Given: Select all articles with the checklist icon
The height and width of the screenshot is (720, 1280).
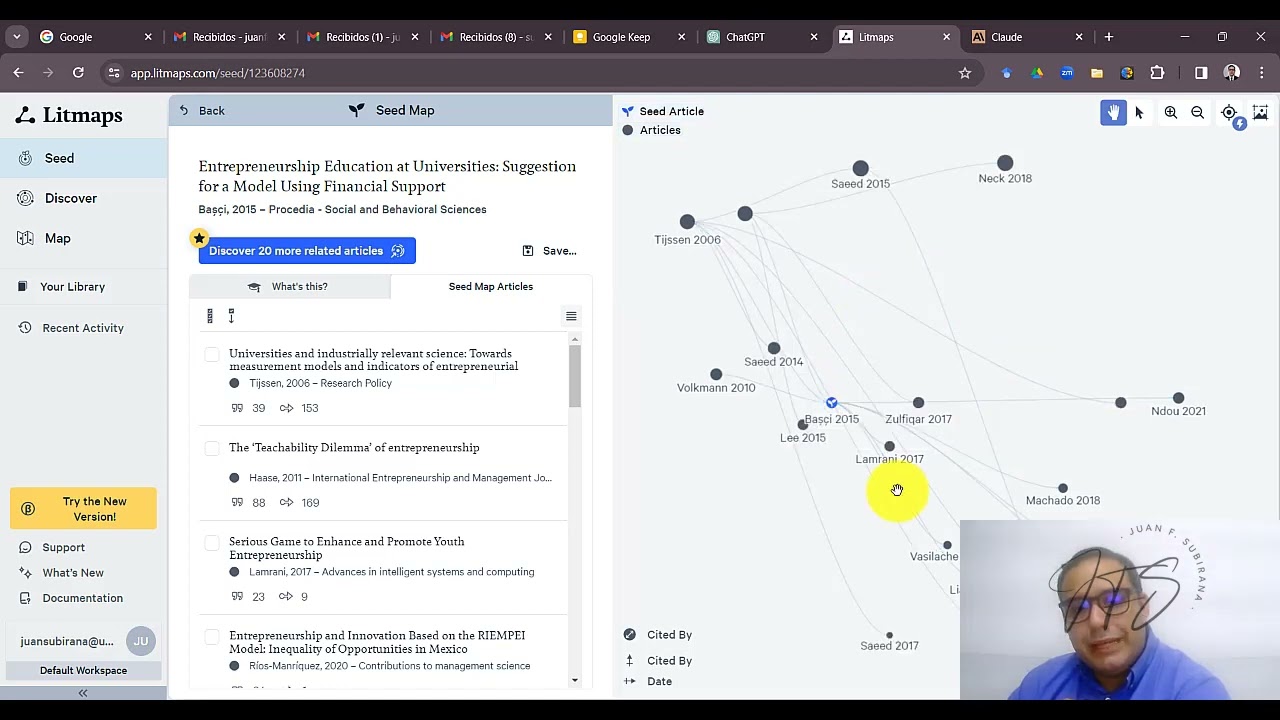Looking at the screenshot, I should (210, 316).
